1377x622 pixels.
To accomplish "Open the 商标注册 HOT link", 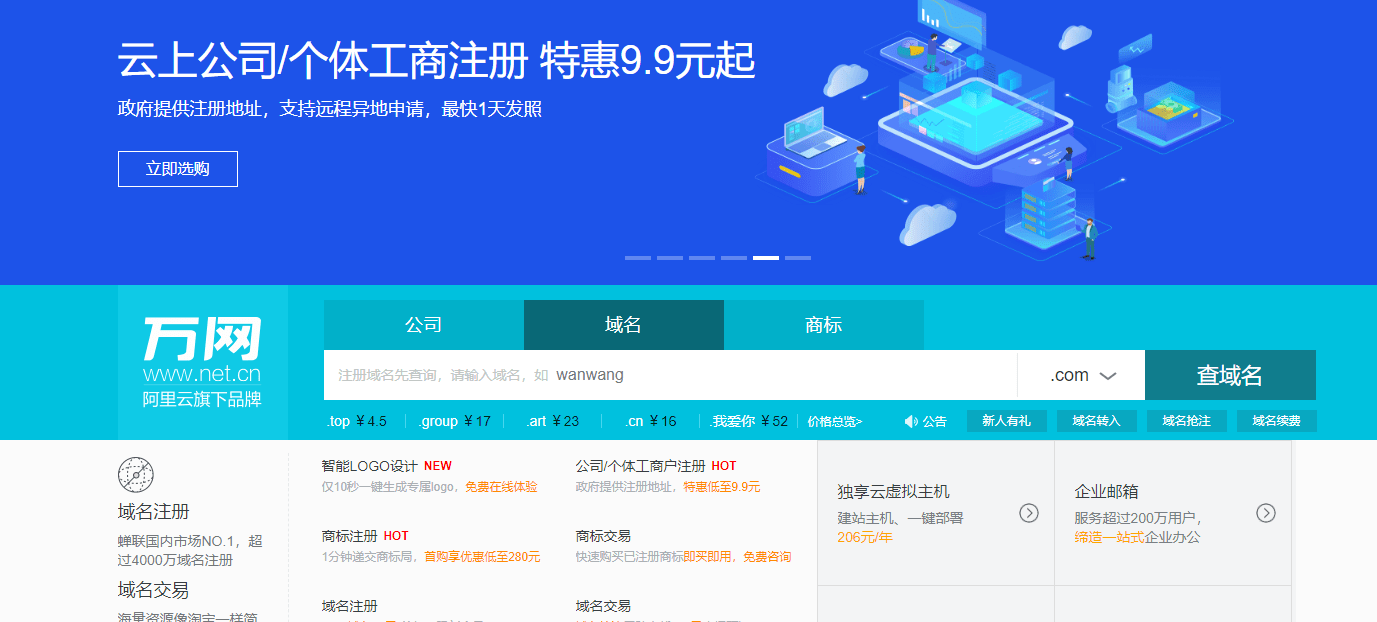I will [365, 536].
